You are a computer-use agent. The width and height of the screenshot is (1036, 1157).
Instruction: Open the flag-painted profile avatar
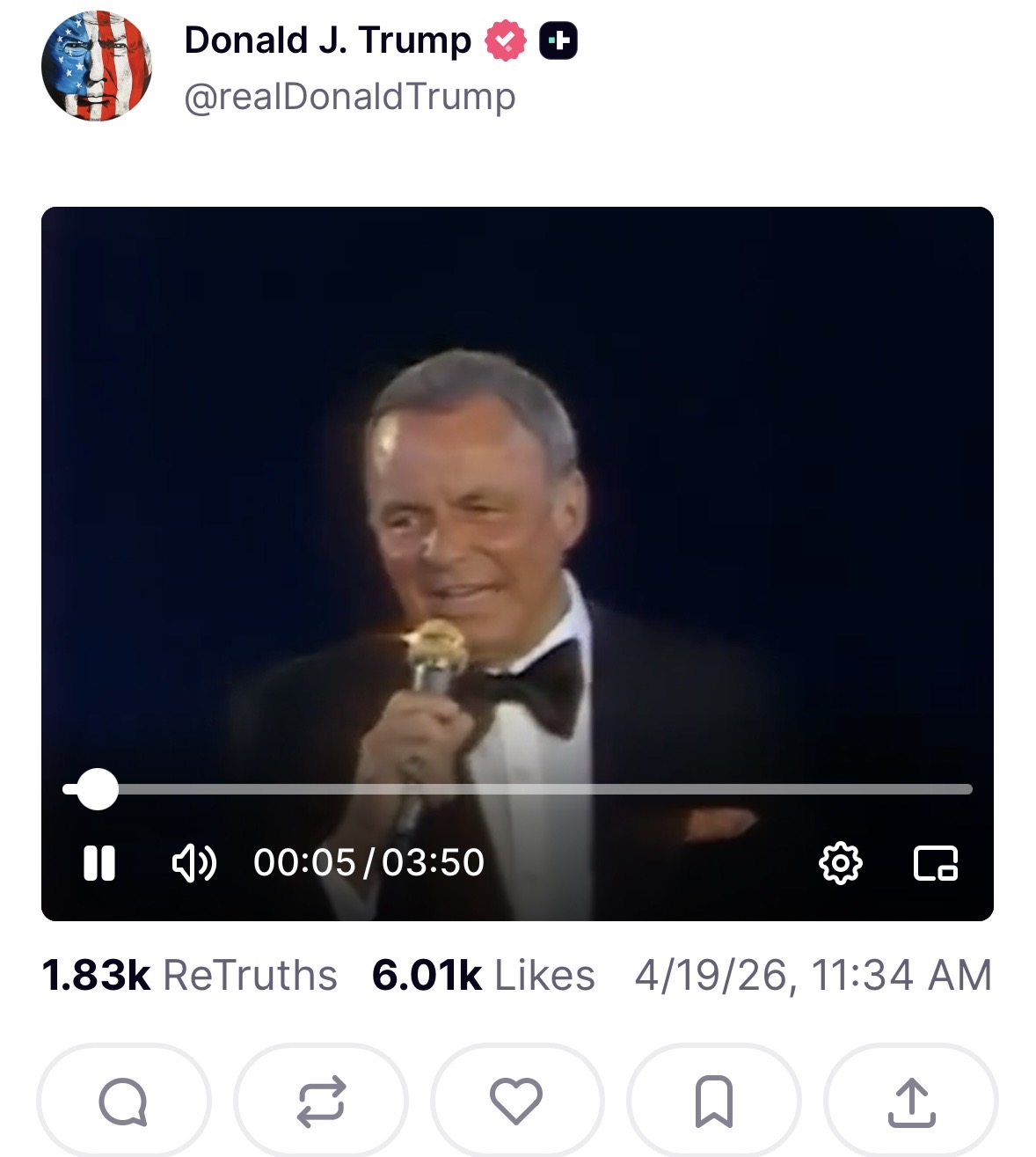[x=97, y=66]
